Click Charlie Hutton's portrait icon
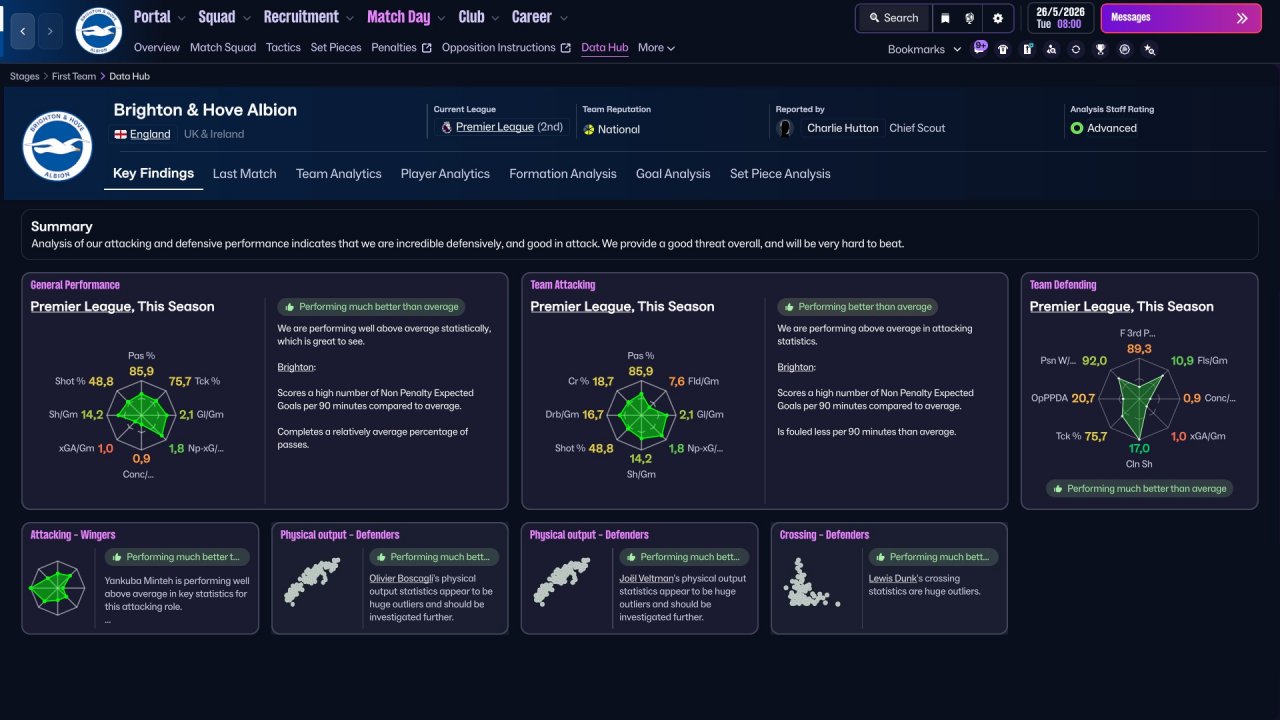This screenshot has height=720, width=1280. (x=786, y=128)
